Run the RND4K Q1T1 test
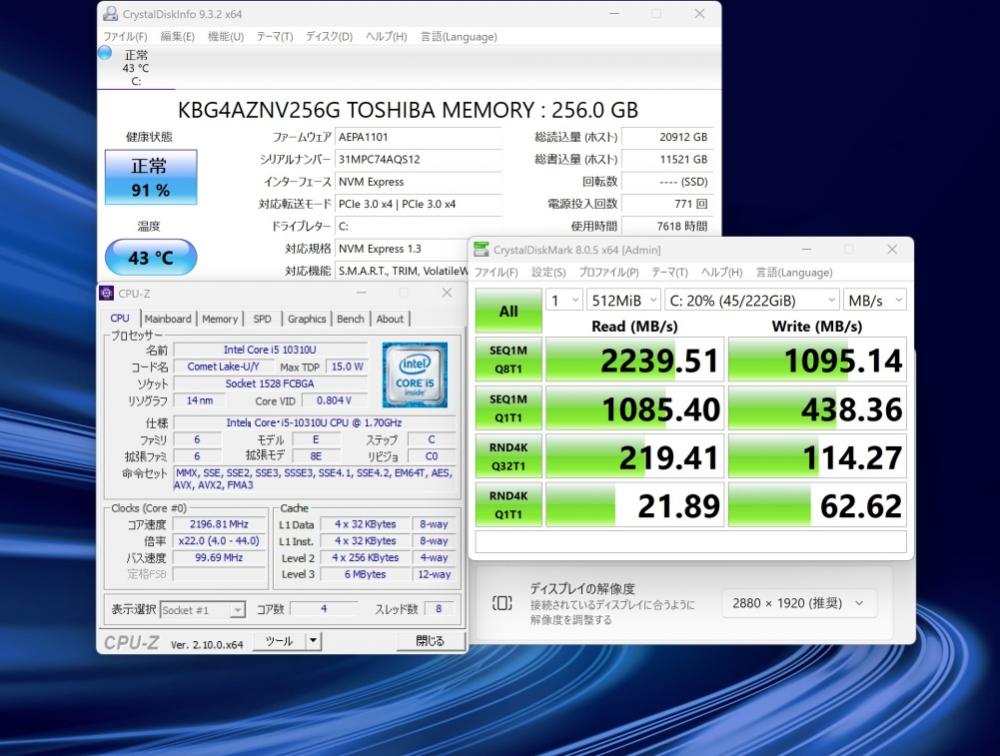The image size is (1000, 756). 508,505
